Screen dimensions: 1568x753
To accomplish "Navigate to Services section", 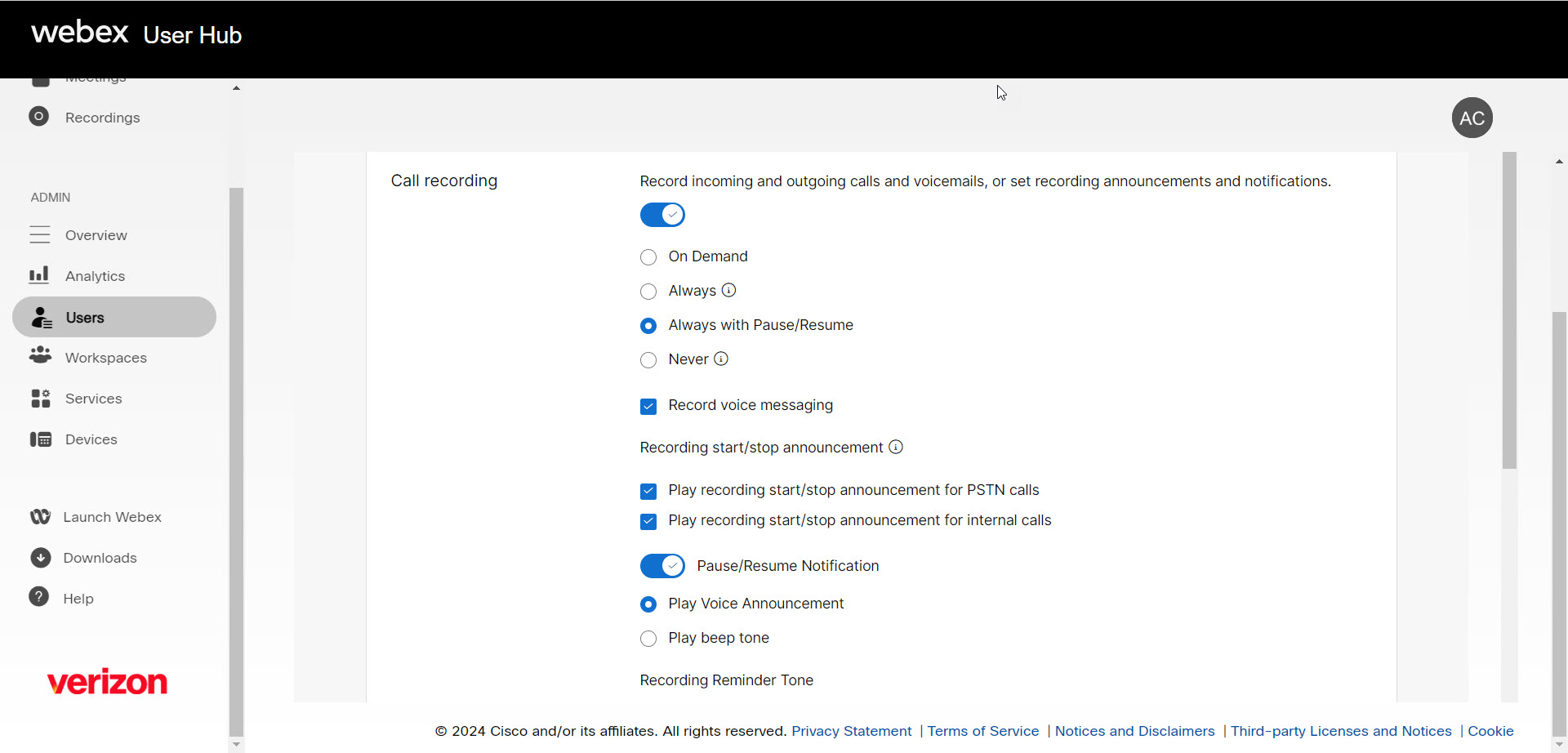I will 93,399.
